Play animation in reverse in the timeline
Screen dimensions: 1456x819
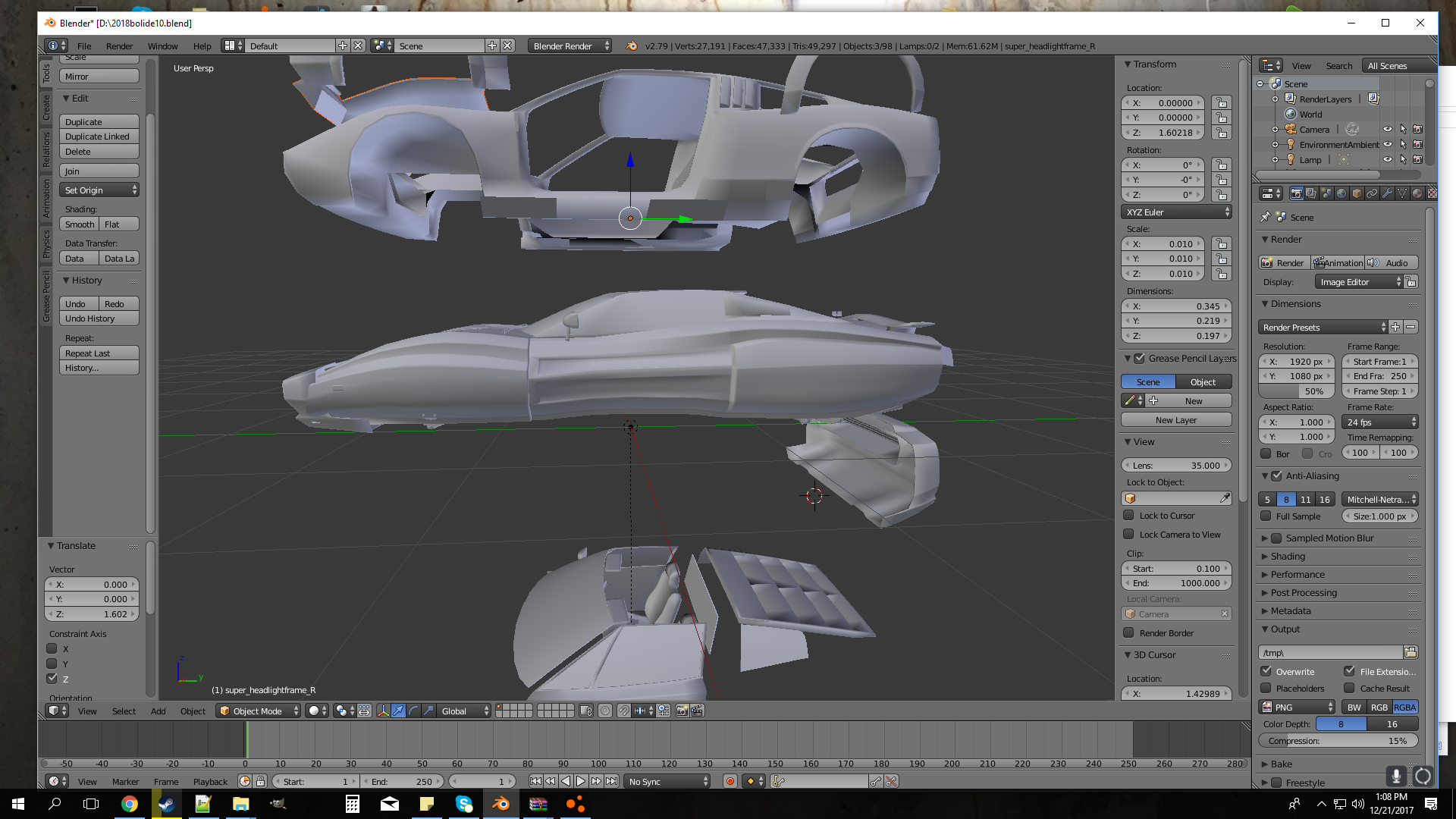(566, 782)
